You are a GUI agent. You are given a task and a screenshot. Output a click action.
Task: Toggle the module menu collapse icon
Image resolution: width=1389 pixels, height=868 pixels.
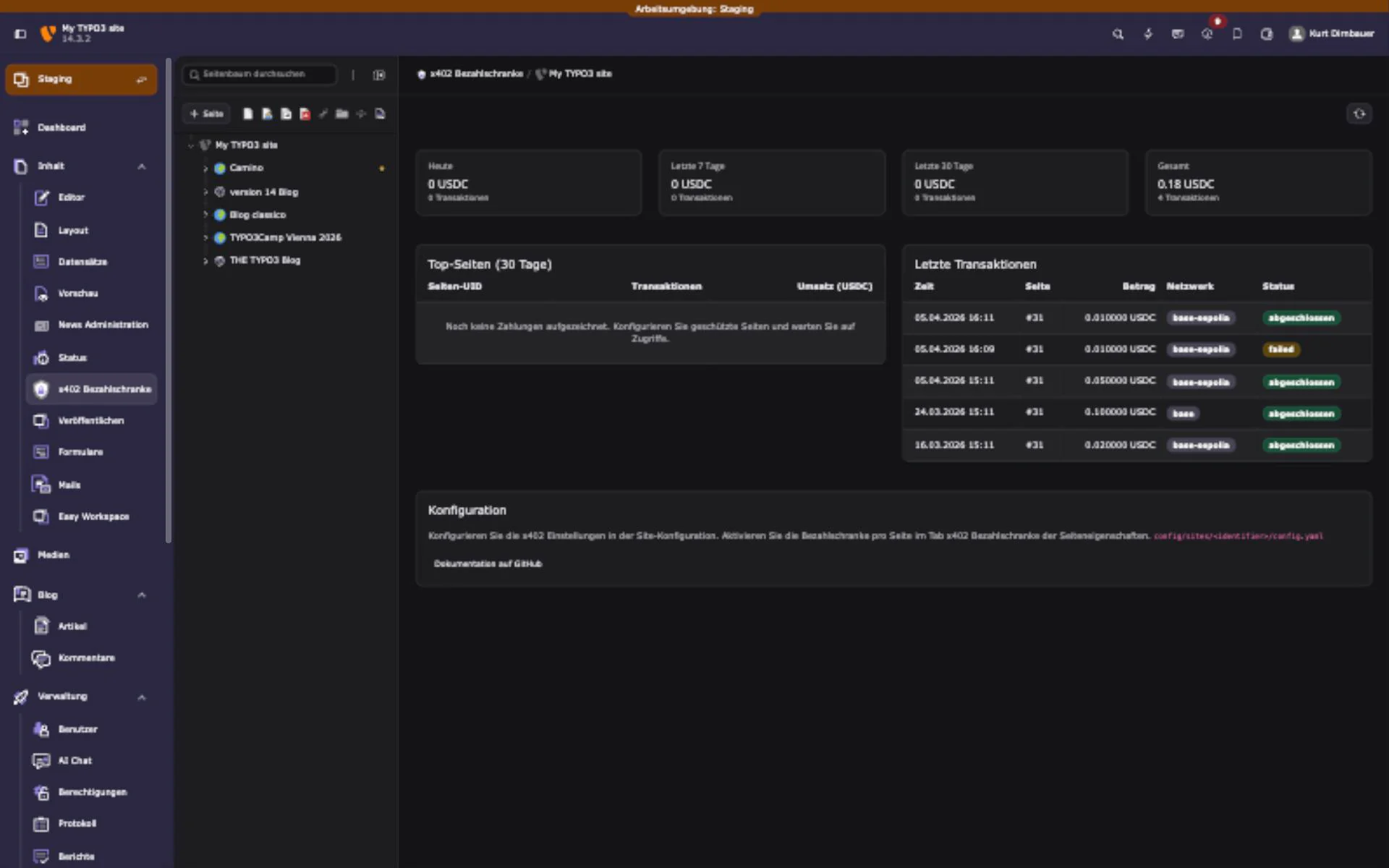coord(20,33)
